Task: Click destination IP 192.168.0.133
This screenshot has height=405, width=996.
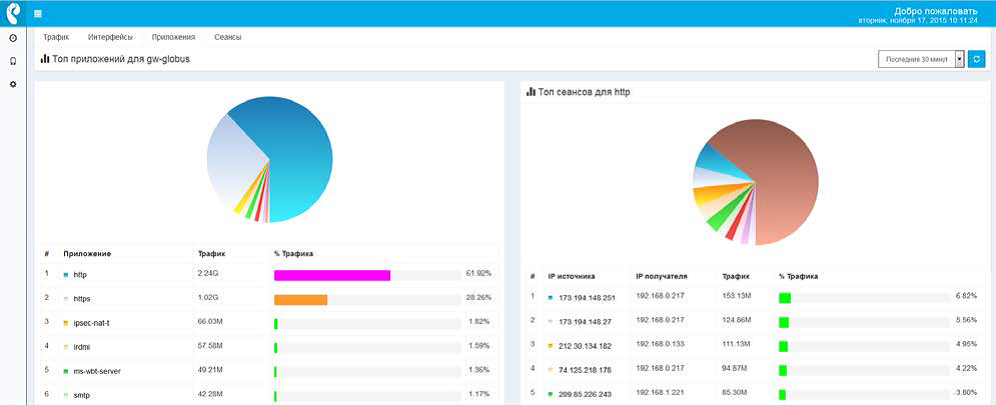Action: tap(660, 344)
